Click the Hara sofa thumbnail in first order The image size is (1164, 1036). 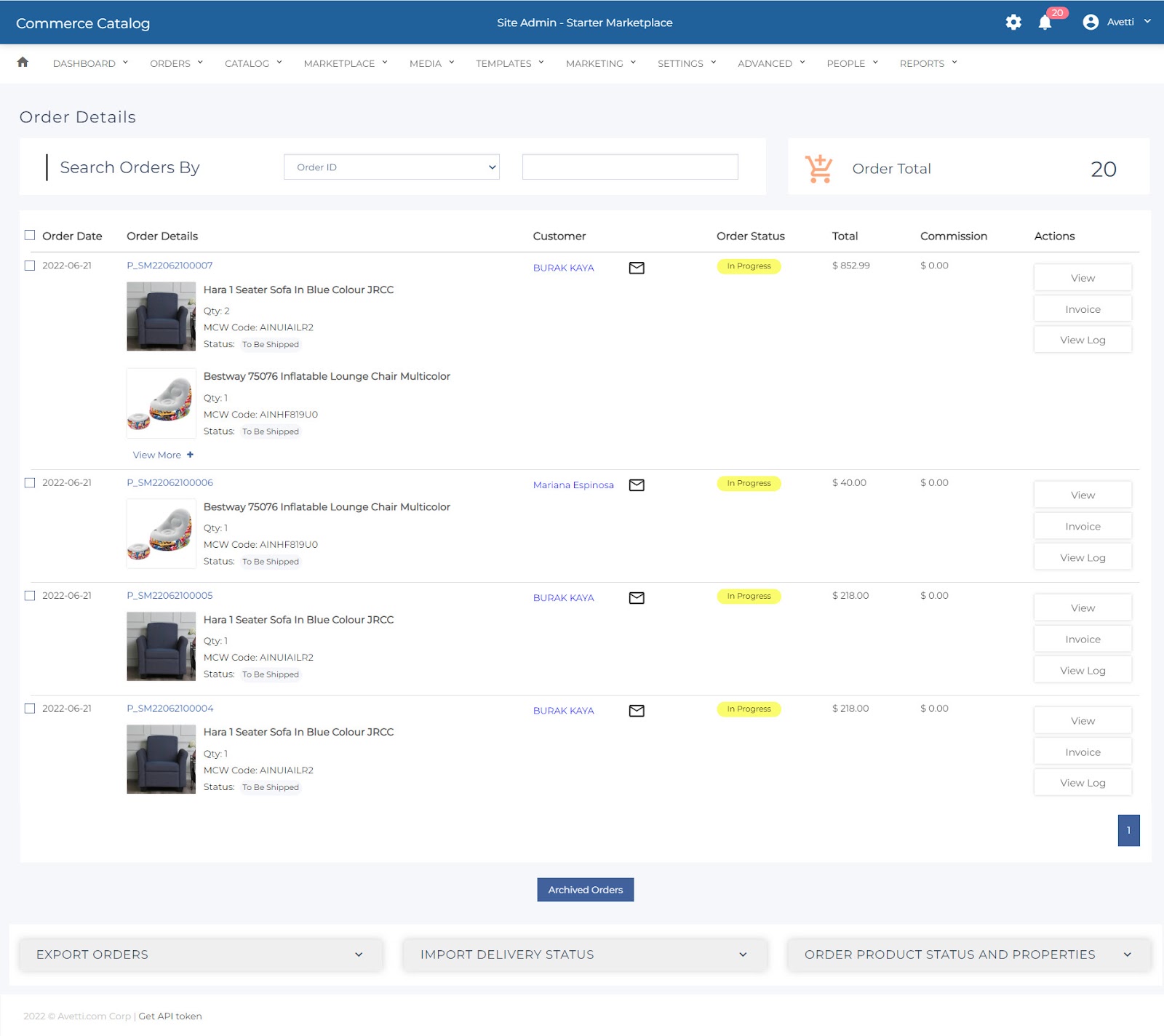tap(161, 316)
